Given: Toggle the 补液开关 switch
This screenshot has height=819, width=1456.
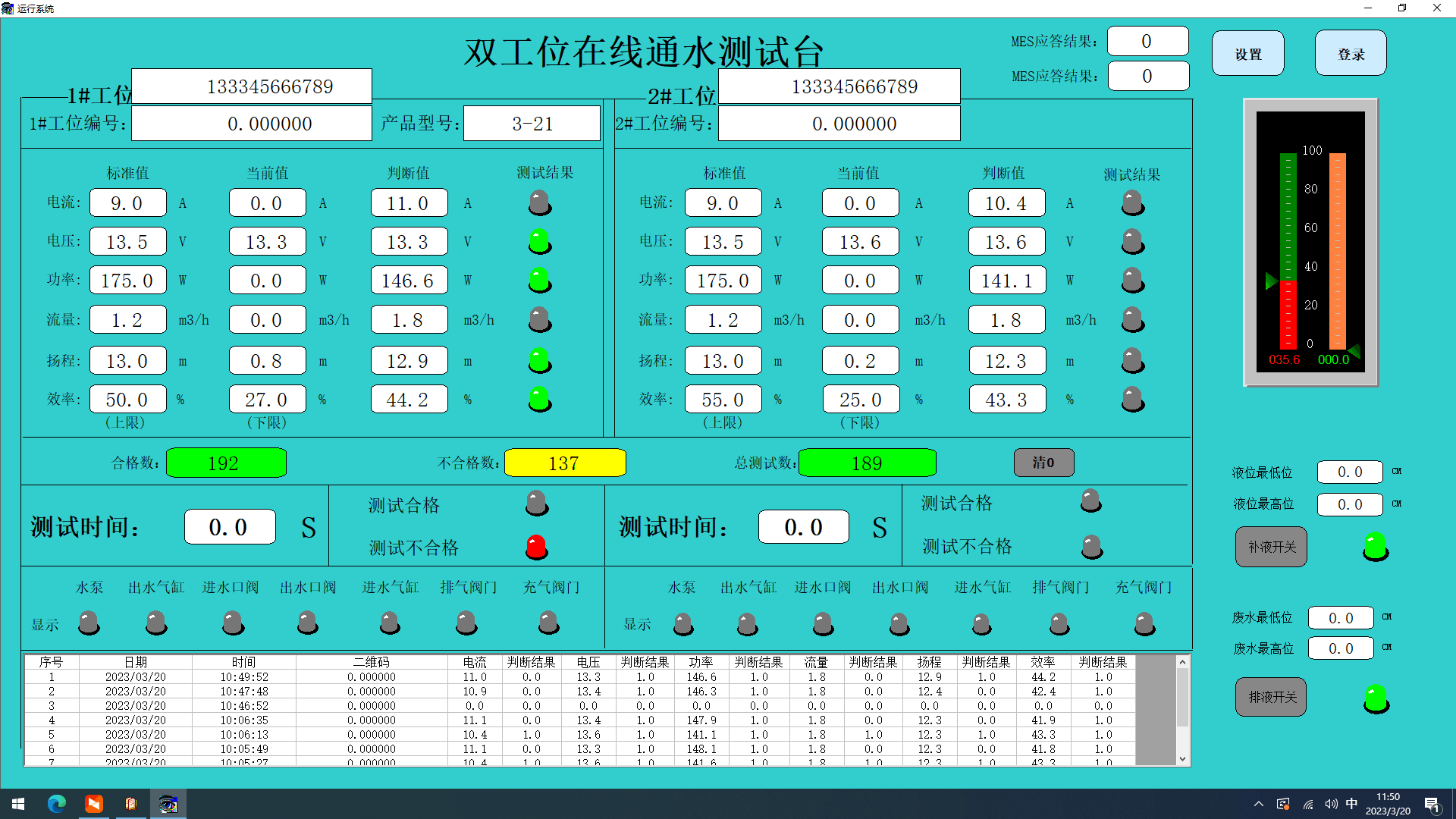Looking at the screenshot, I should [1271, 547].
